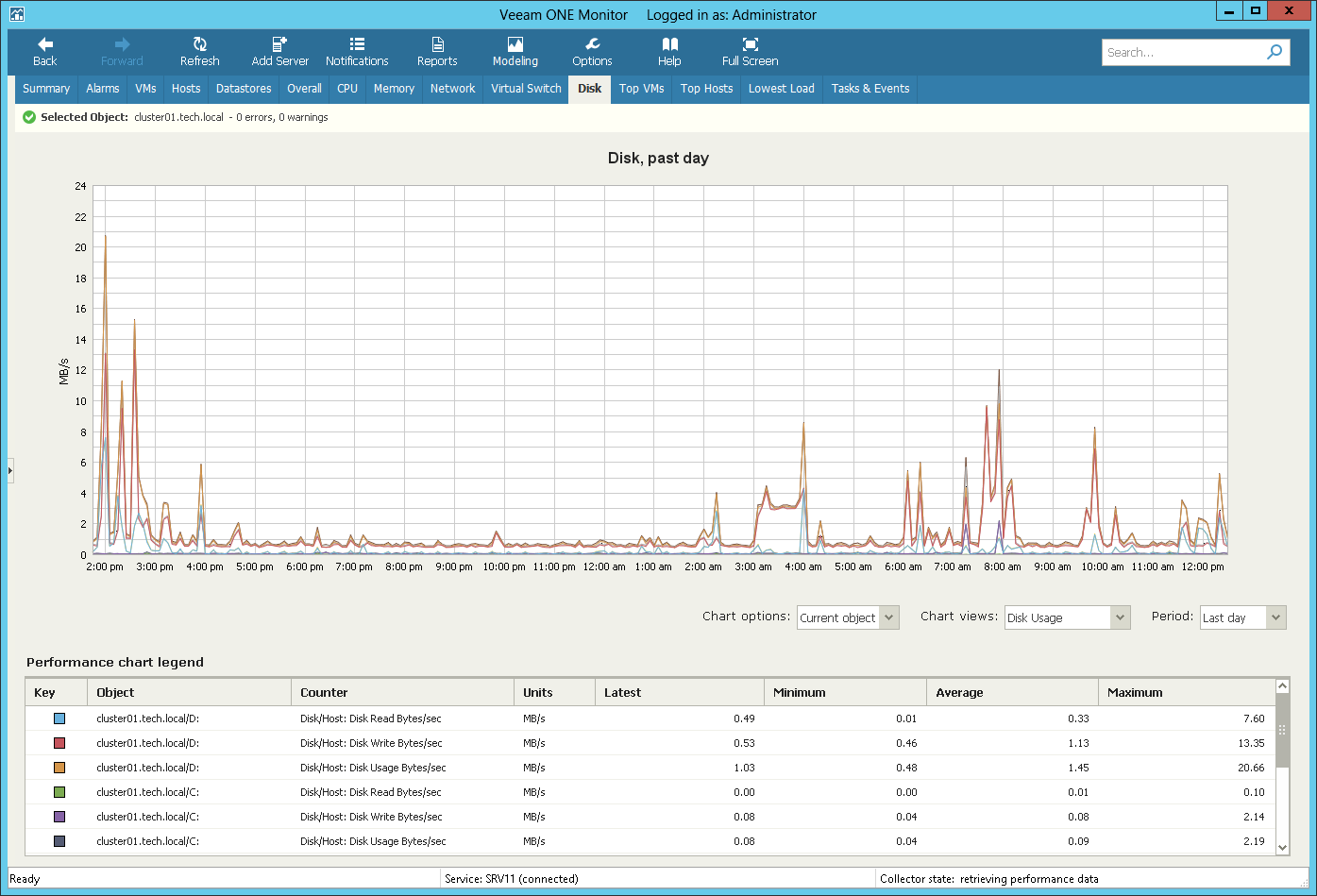Open the CPU tab

(347, 89)
